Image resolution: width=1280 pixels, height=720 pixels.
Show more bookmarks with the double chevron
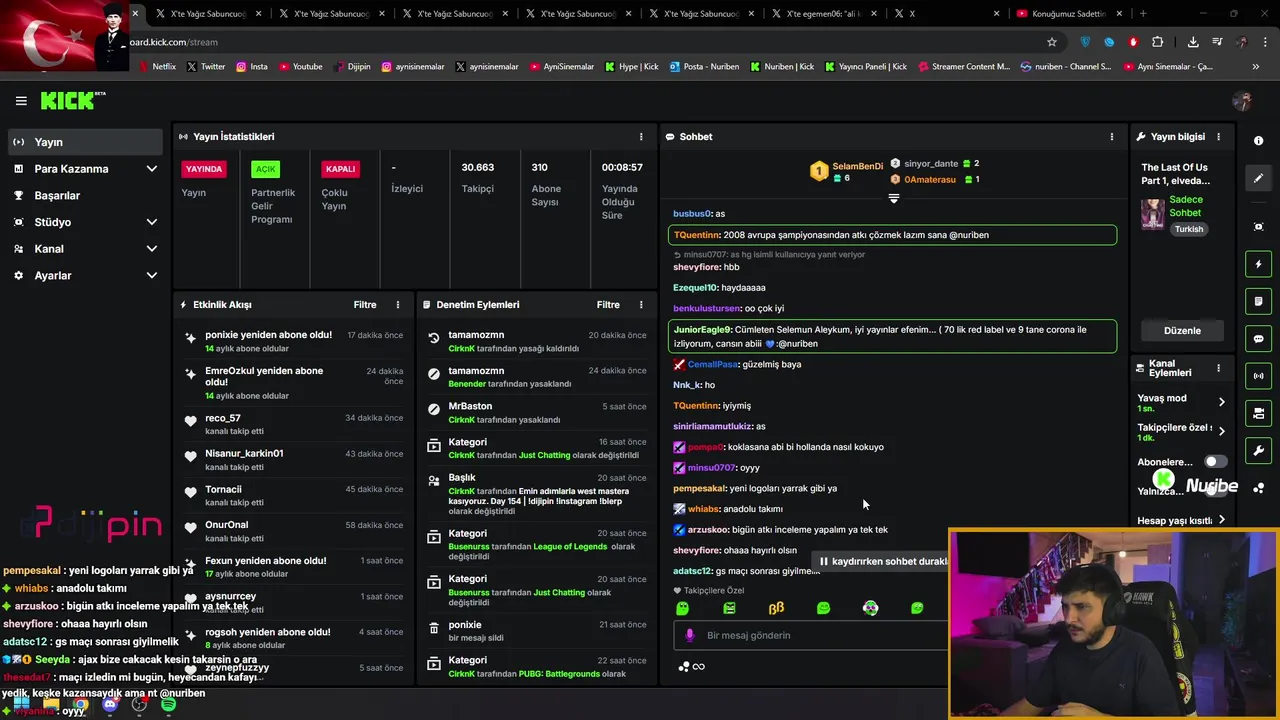pyautogui.click(x=1255, y=67)
